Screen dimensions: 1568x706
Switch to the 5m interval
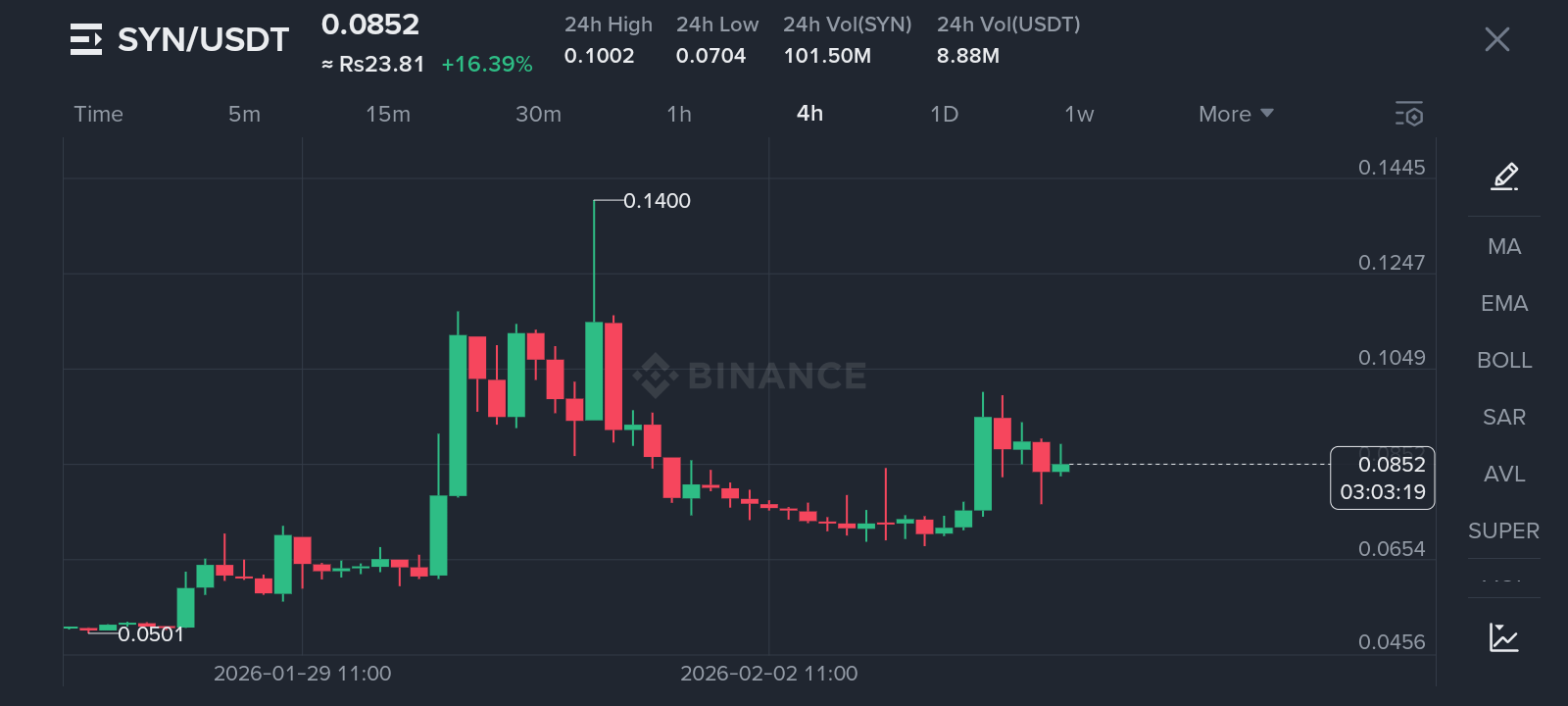(x=244, y=114)
